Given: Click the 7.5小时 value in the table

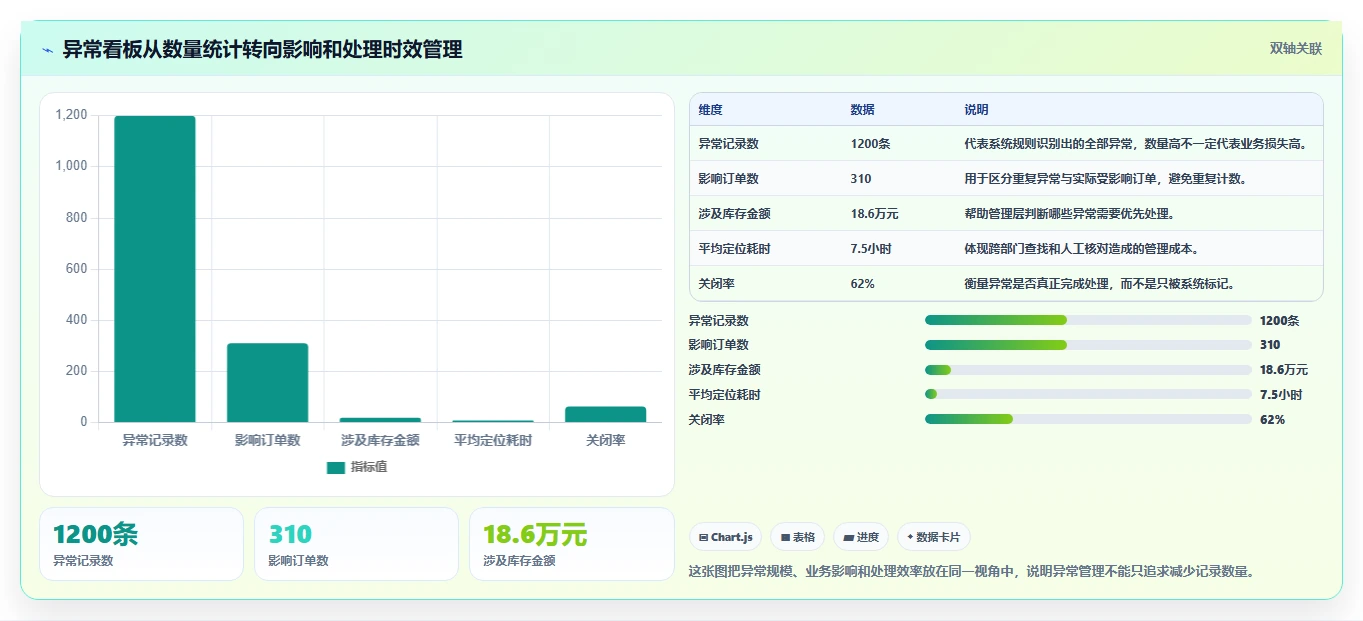Looking at the screenshot, I should pos(870,249).
